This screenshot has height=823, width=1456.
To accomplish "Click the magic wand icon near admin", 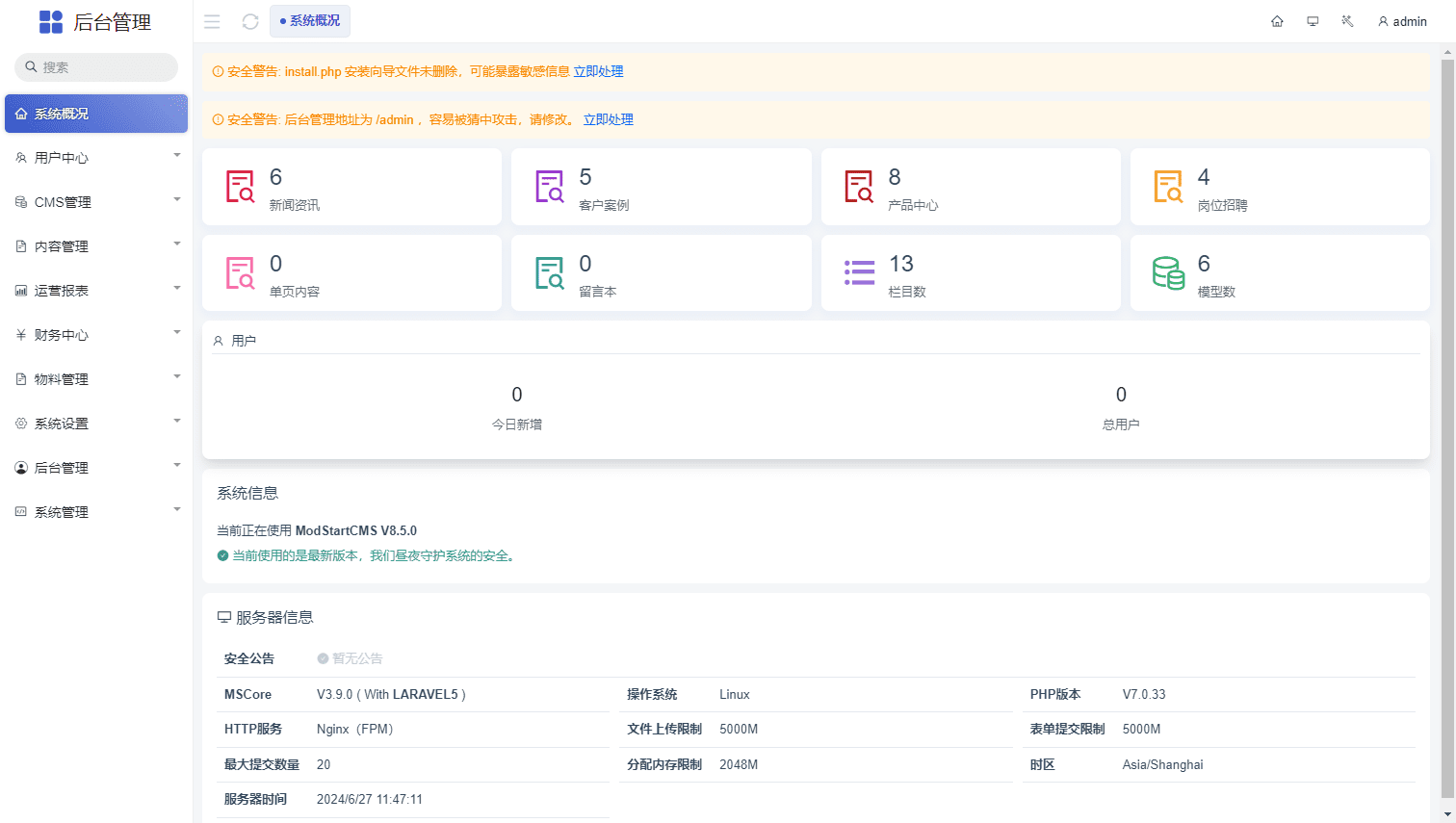I will 1347,20.
